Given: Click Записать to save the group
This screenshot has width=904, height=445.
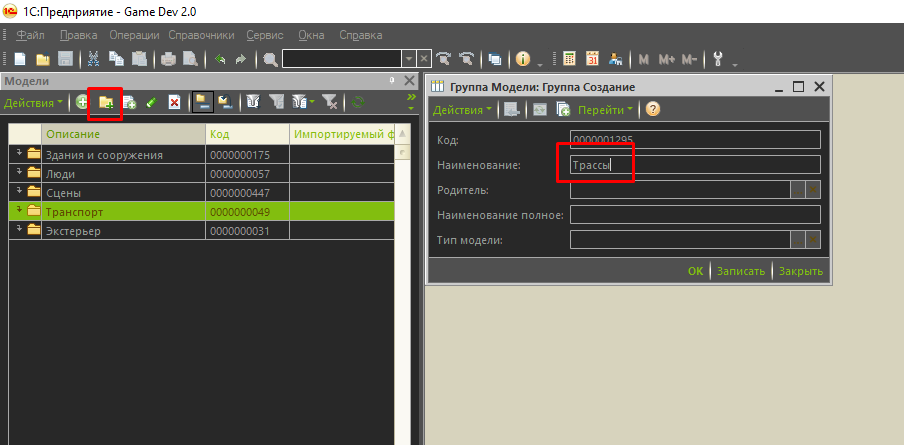Looking at the screenshot, I should [x=741, y=271].
